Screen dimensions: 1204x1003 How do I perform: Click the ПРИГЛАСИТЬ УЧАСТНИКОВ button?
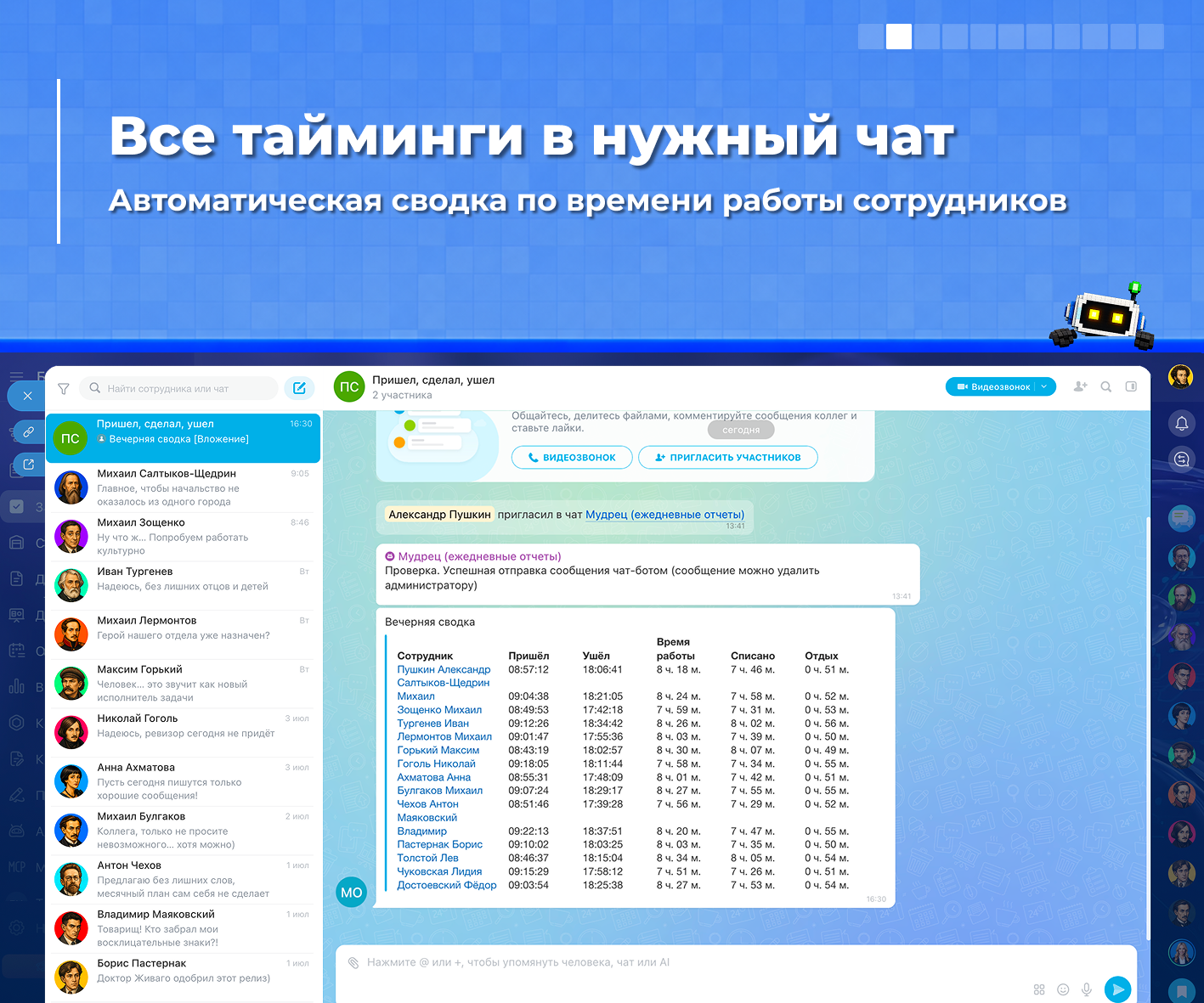click(728, 457)
